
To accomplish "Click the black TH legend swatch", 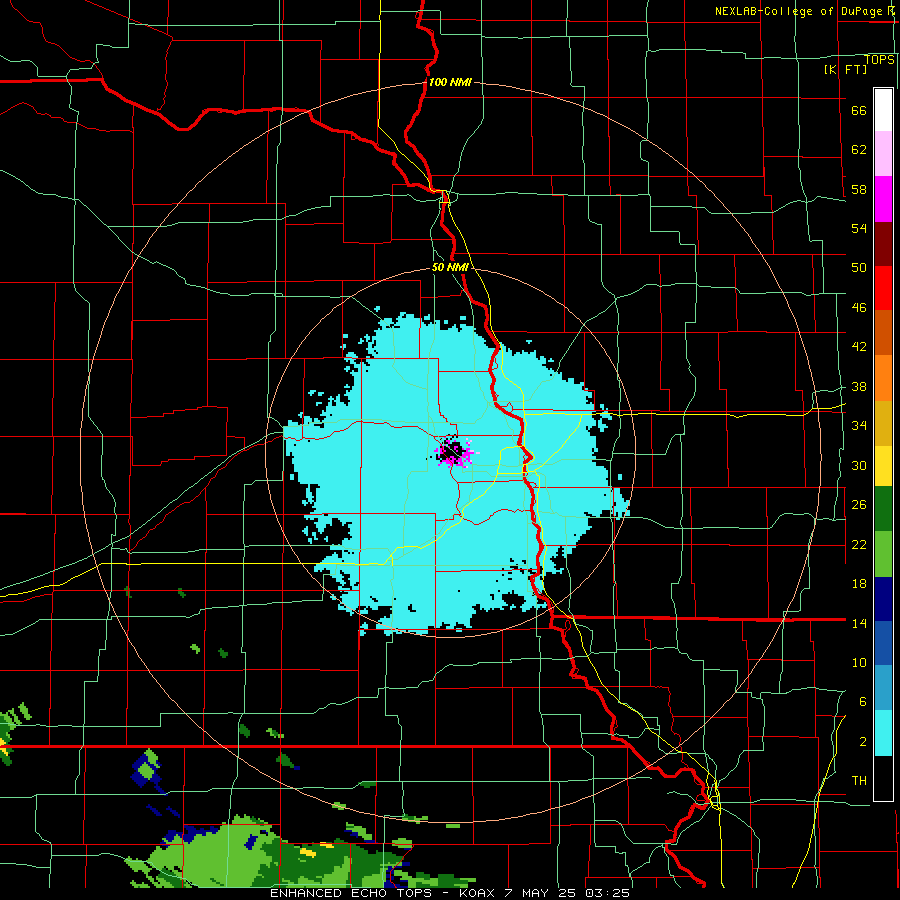I will [x=883, y=778].
